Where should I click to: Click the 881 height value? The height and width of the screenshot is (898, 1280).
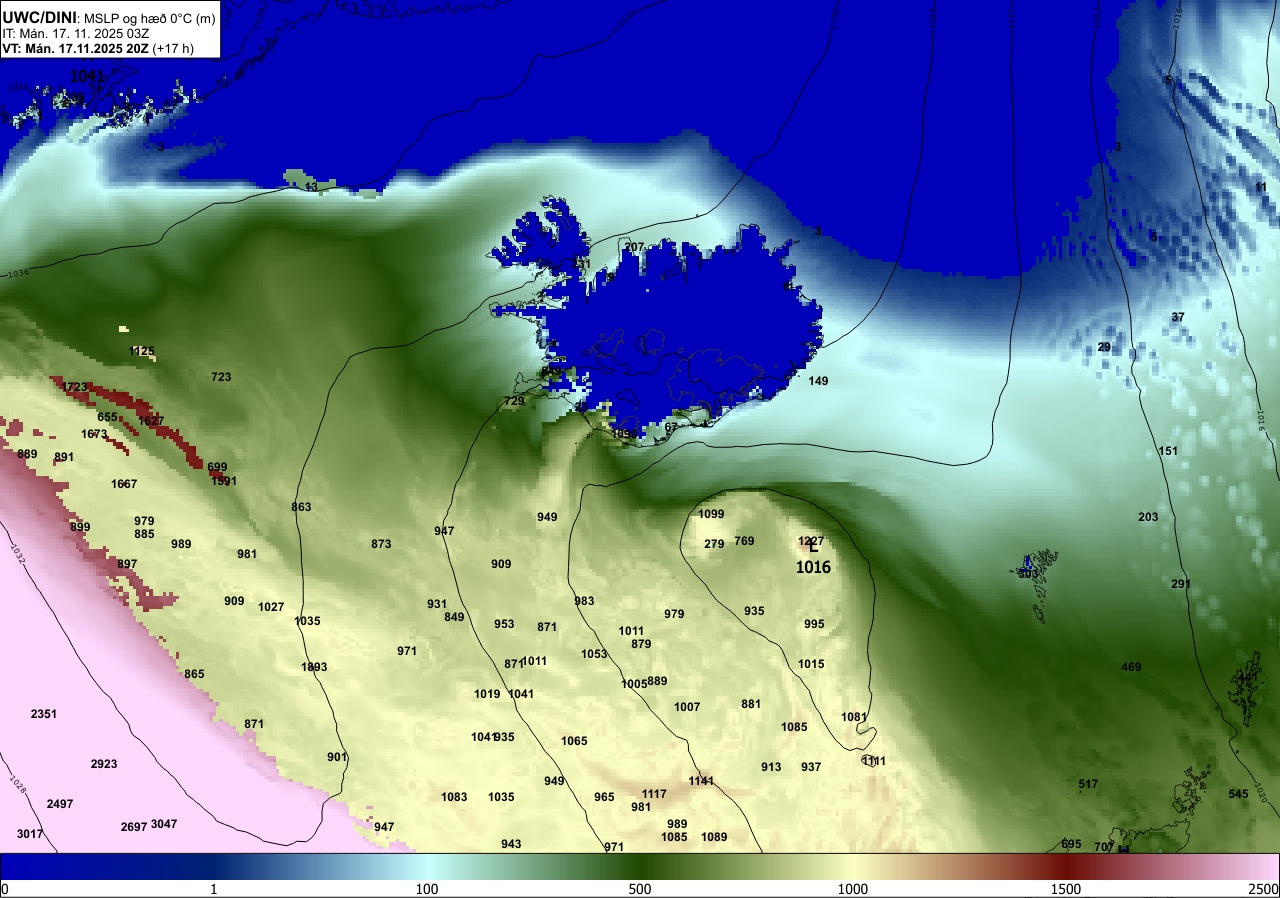click(x=751, y=704)
